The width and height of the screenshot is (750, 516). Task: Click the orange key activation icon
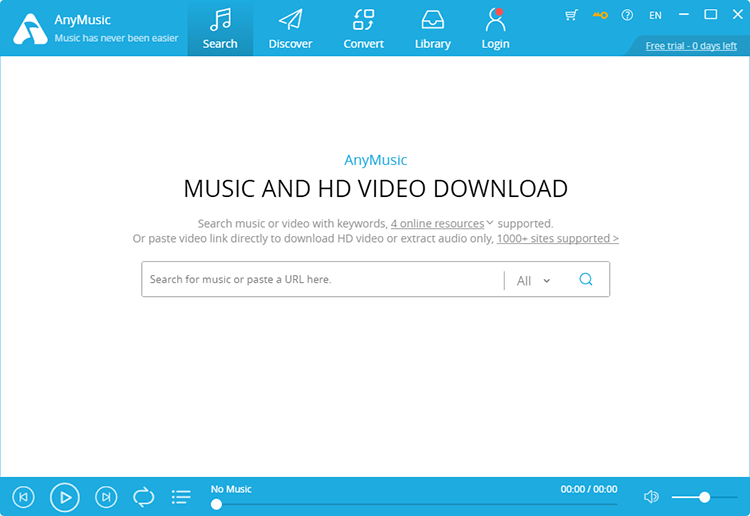point(600,15)
